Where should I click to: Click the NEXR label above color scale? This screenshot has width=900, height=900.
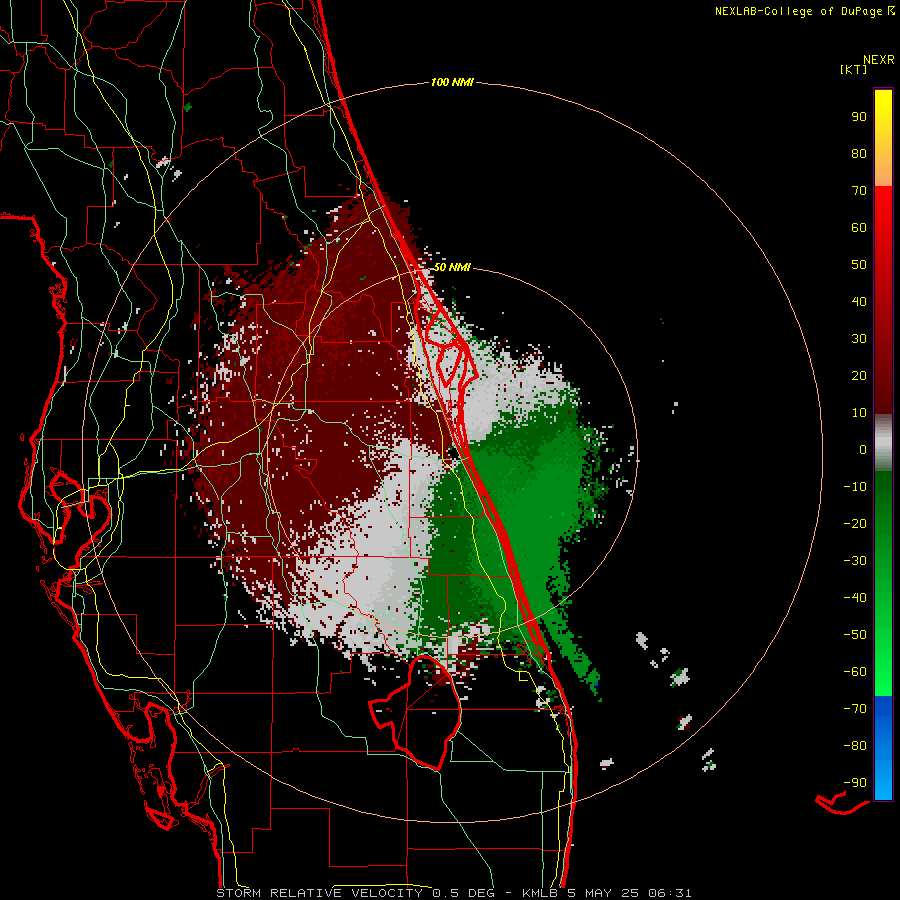[879, 60]
